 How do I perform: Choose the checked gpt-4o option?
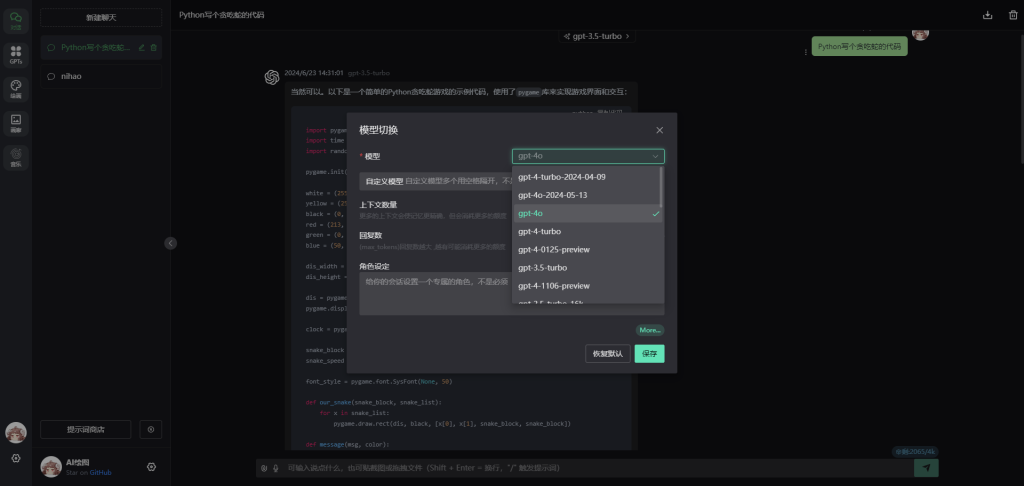[588, 214]
